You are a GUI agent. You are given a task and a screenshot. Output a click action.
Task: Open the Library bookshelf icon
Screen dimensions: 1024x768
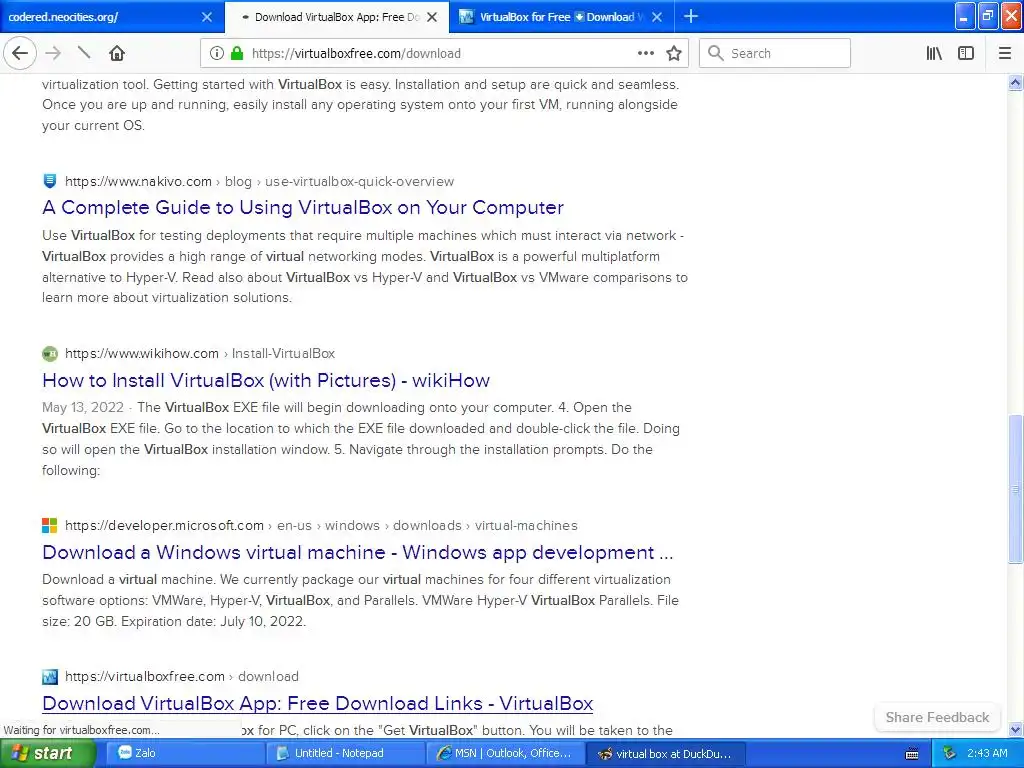pyautogui.click(x=934, y=53)
